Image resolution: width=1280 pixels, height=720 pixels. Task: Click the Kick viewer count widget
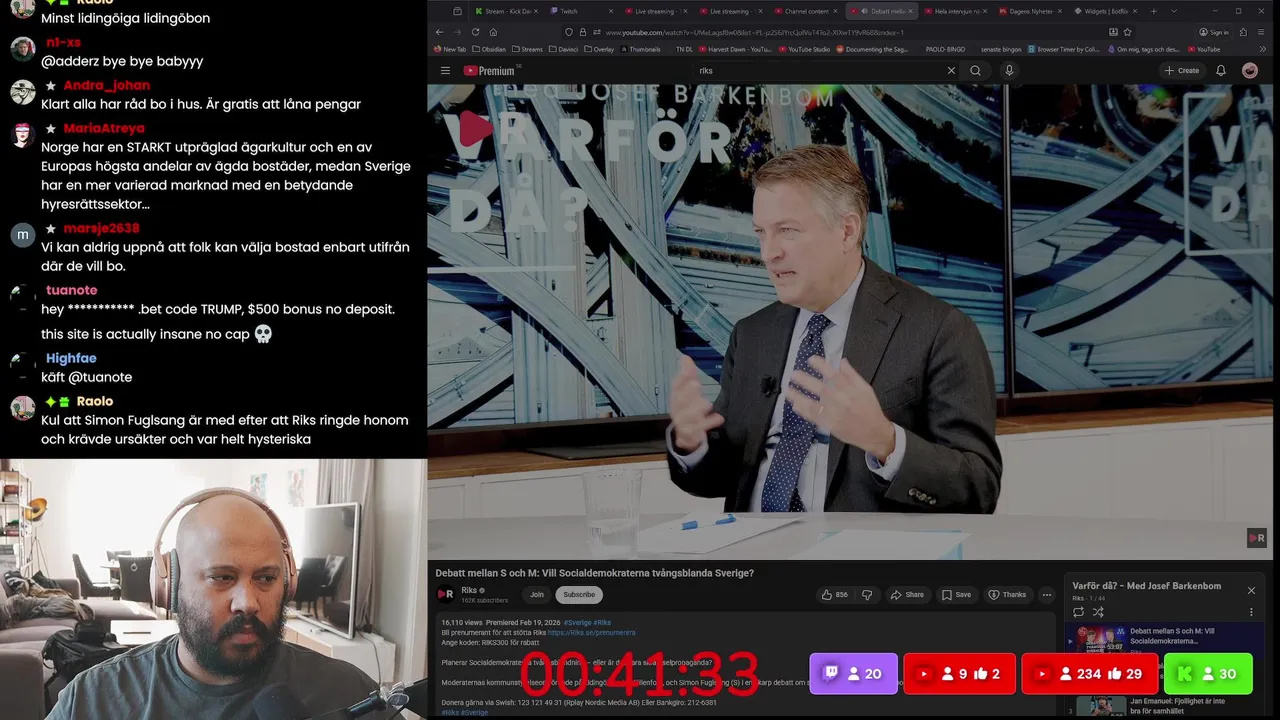tap(1208, 674)
